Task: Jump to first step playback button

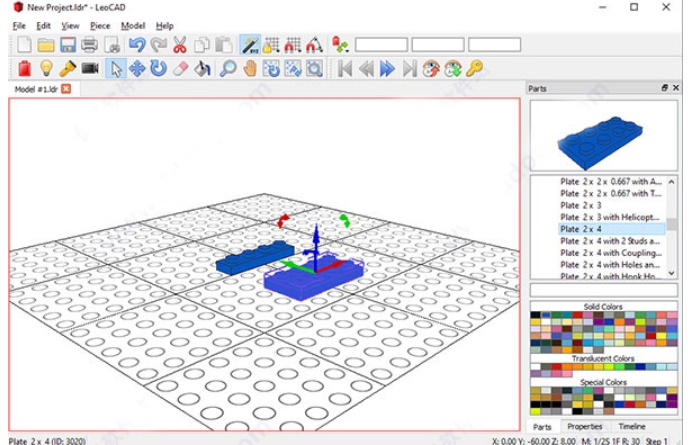Action: coord(345,68)
